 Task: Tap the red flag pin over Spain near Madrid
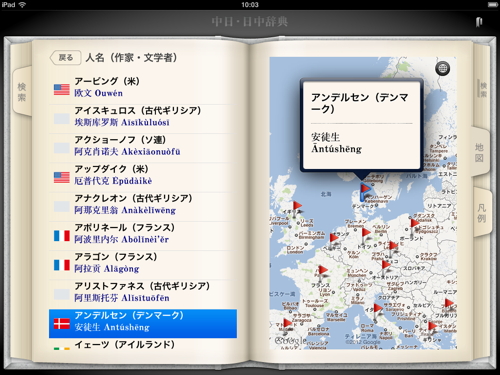[x=287, y=326]
